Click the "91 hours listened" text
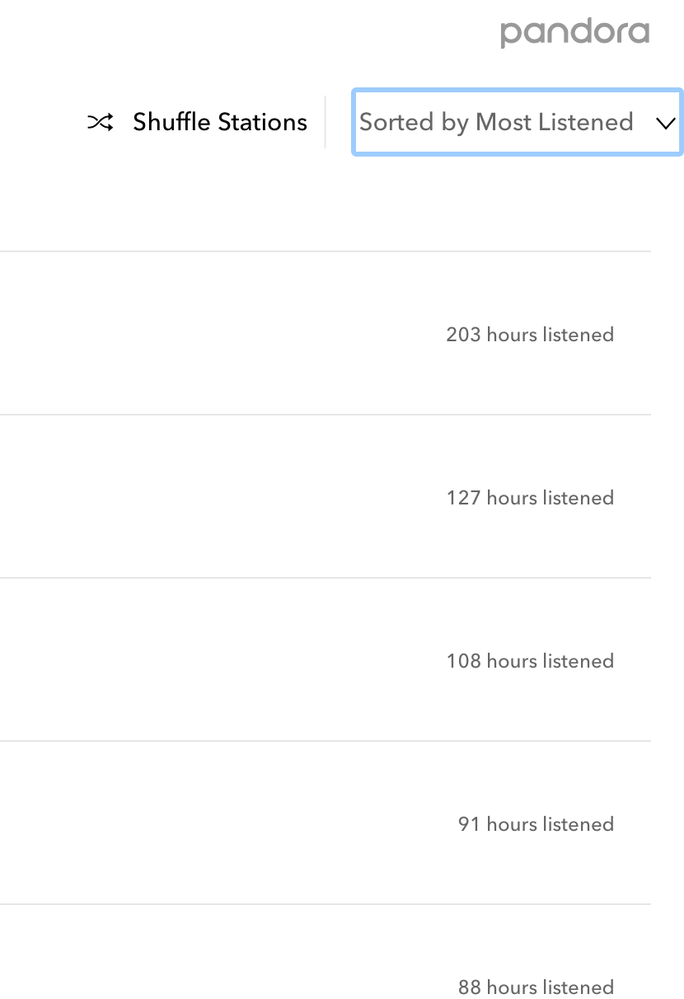This screenshot has height=999, width=684. tap(536, 824)
